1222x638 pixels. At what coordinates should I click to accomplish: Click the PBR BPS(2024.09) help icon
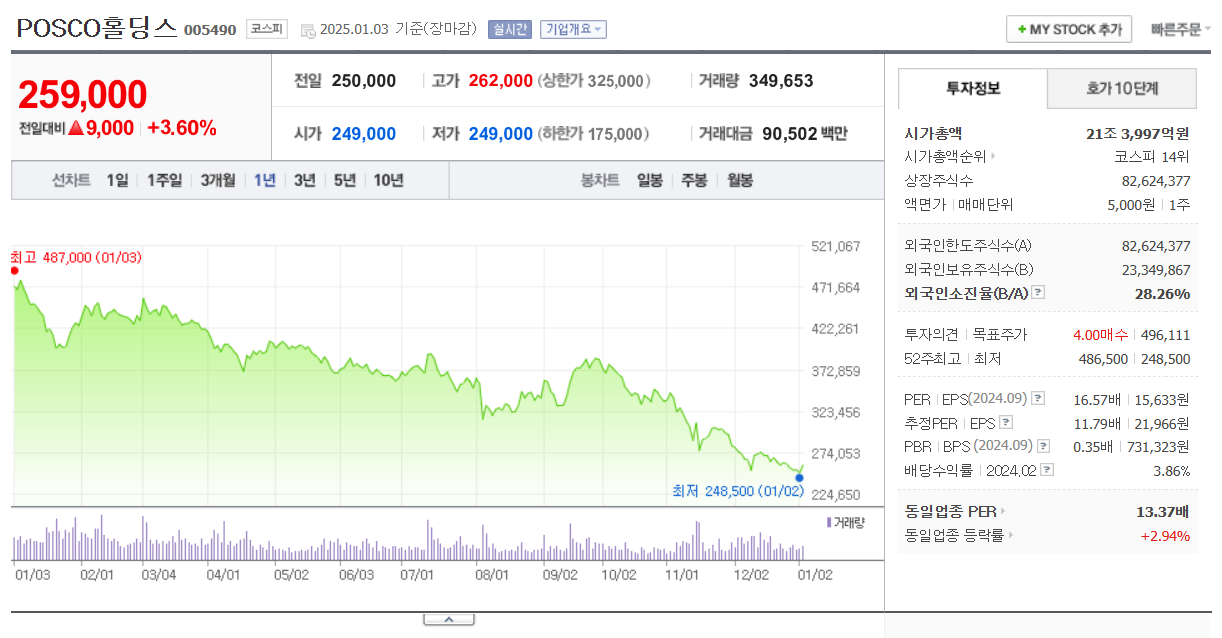click(1042, 446)
